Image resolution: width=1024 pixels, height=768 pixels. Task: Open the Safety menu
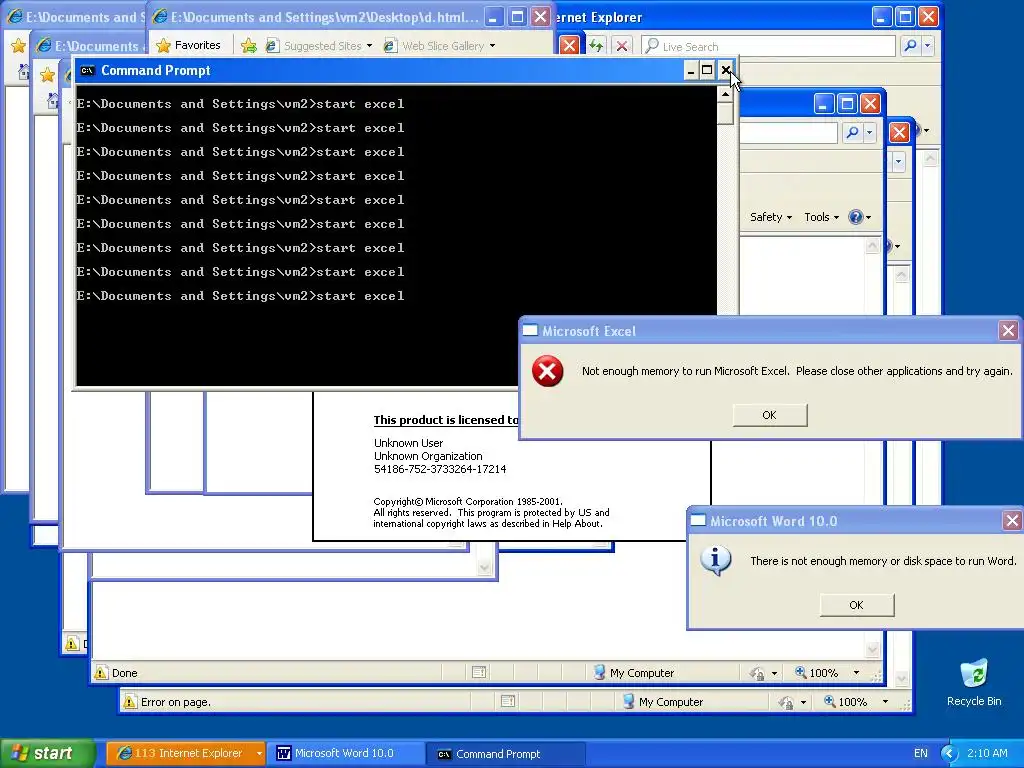[x=771, y=217]
